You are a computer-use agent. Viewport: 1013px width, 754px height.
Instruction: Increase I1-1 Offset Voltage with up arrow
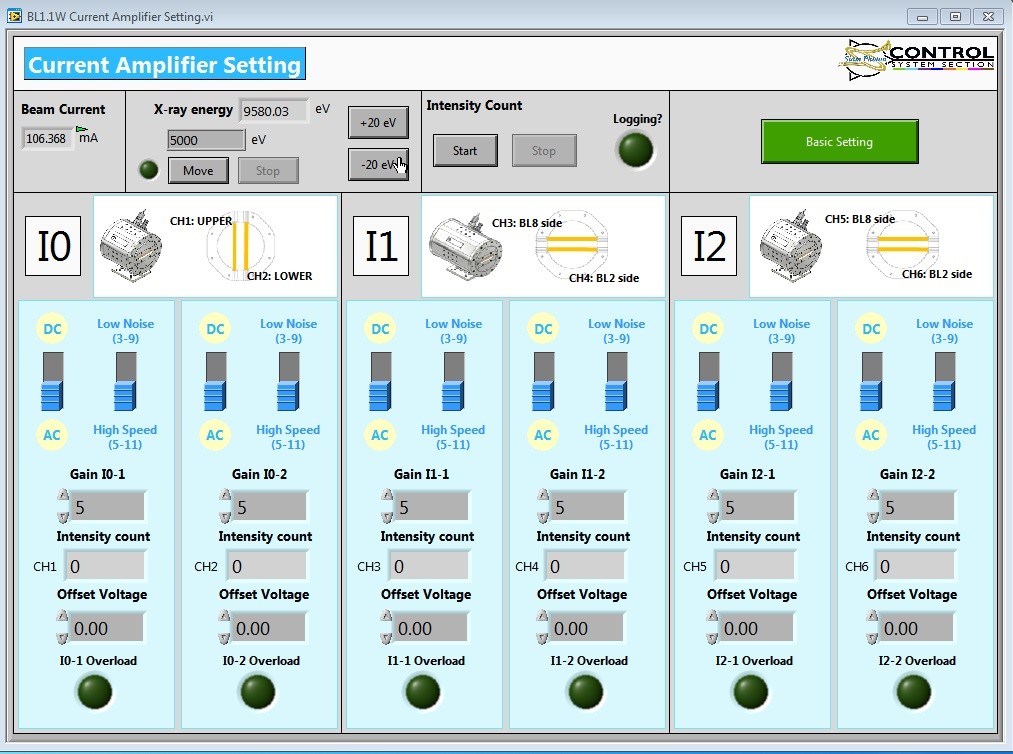tap(386, 617)
